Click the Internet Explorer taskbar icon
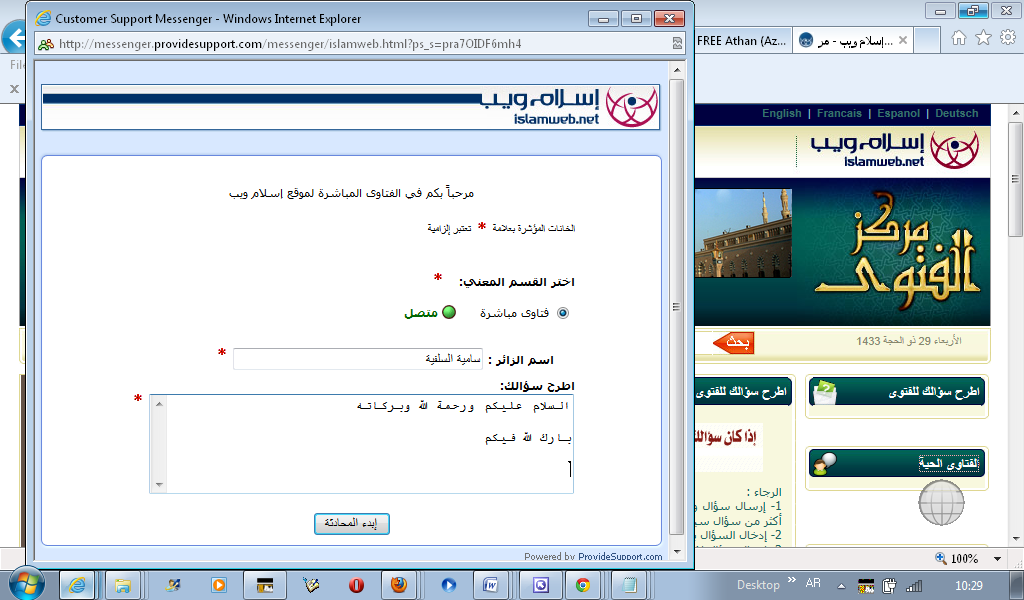Image resolution: width=1024 pixels, height=600 pixels. (77, 585)
